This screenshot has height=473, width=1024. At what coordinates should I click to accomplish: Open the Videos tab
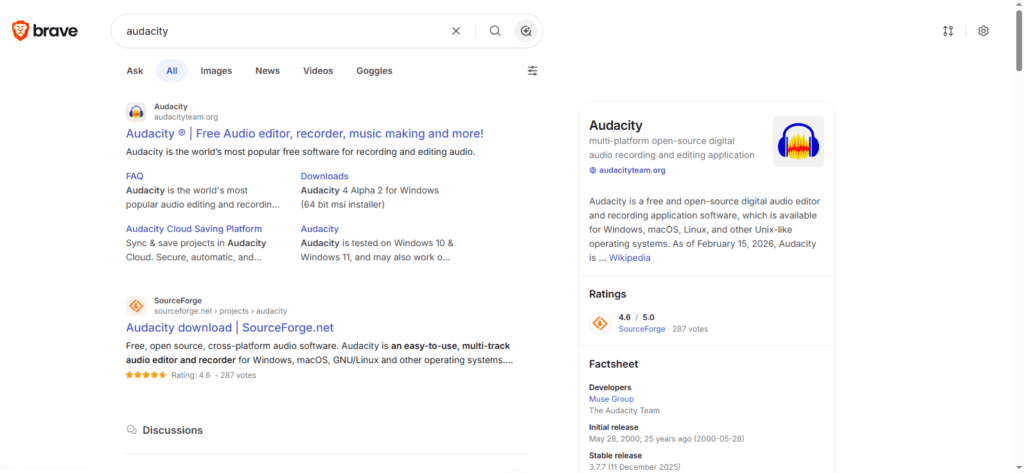pos(318,71)
